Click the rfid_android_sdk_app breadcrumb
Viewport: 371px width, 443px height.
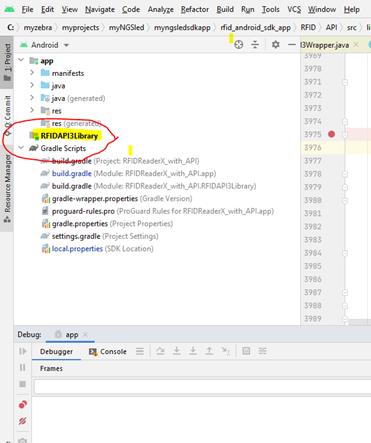tap(255, 27)
